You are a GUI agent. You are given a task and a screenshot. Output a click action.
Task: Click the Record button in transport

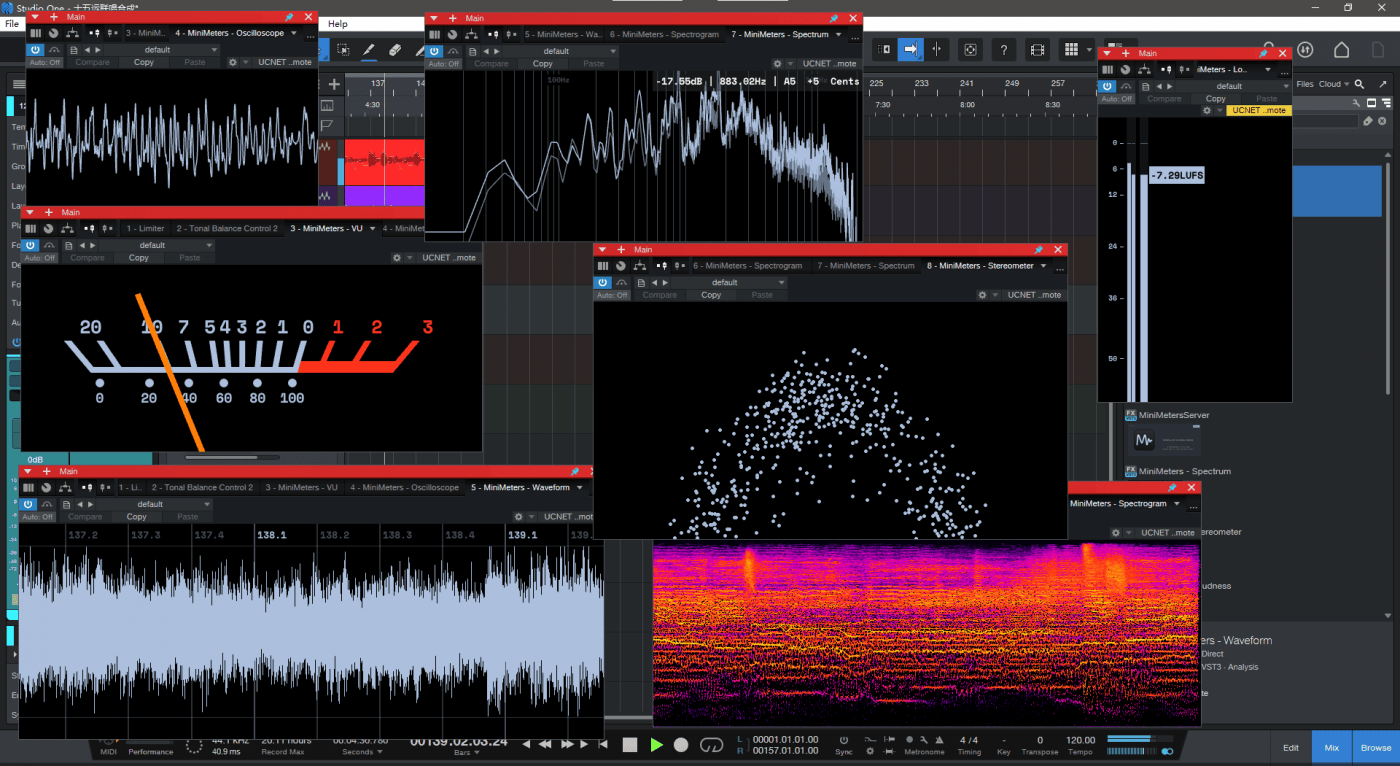tap(681, 745)
